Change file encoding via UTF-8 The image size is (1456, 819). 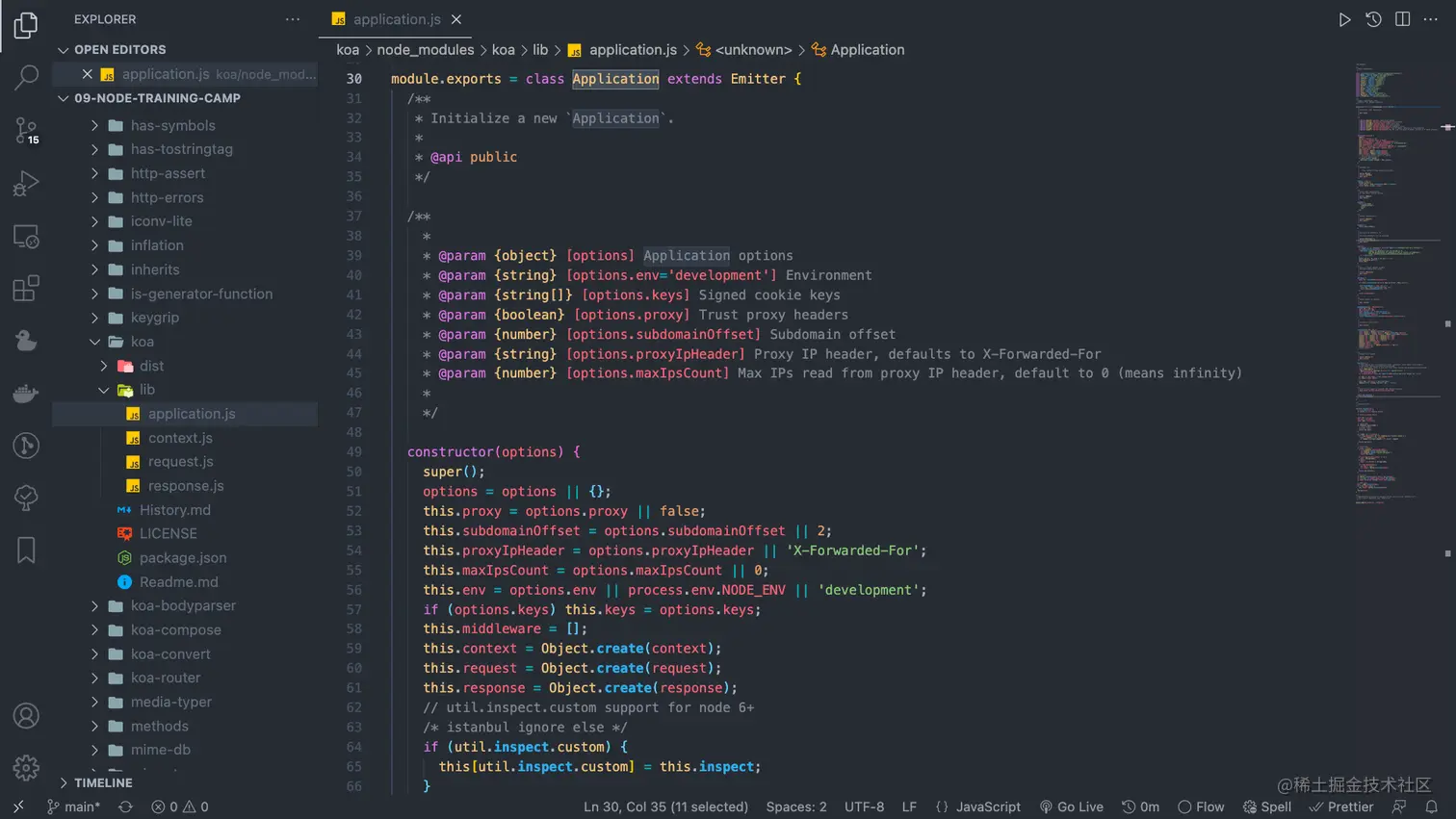(x=864, y=807)
